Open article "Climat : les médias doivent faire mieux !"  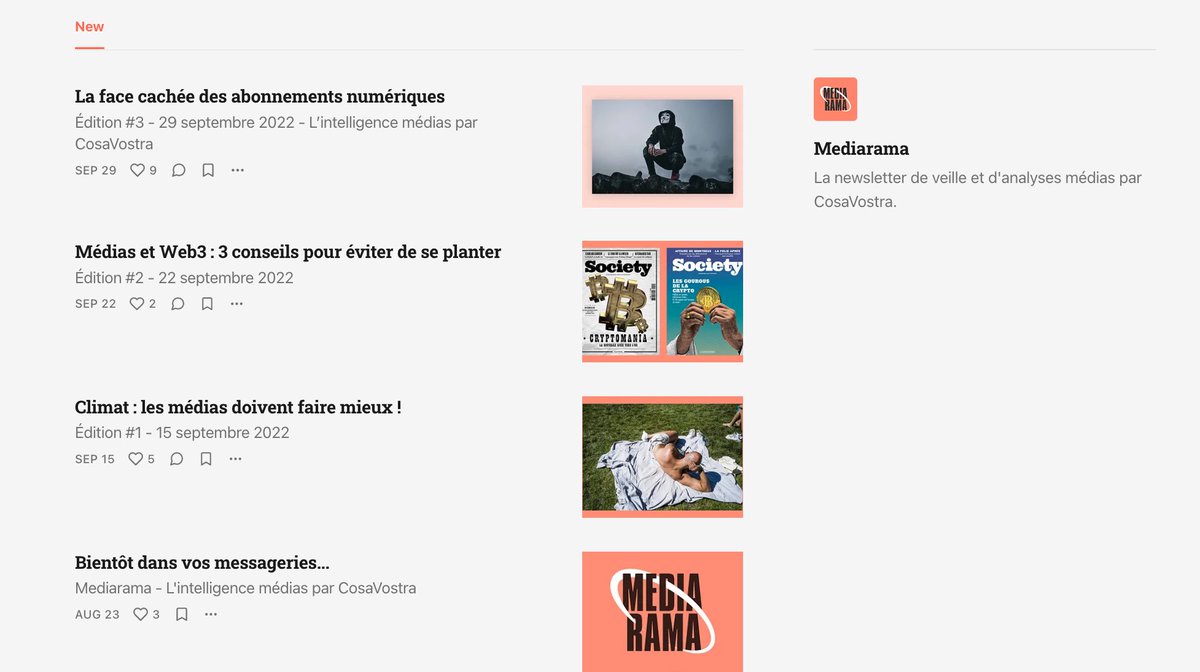(x=238, y=407)
